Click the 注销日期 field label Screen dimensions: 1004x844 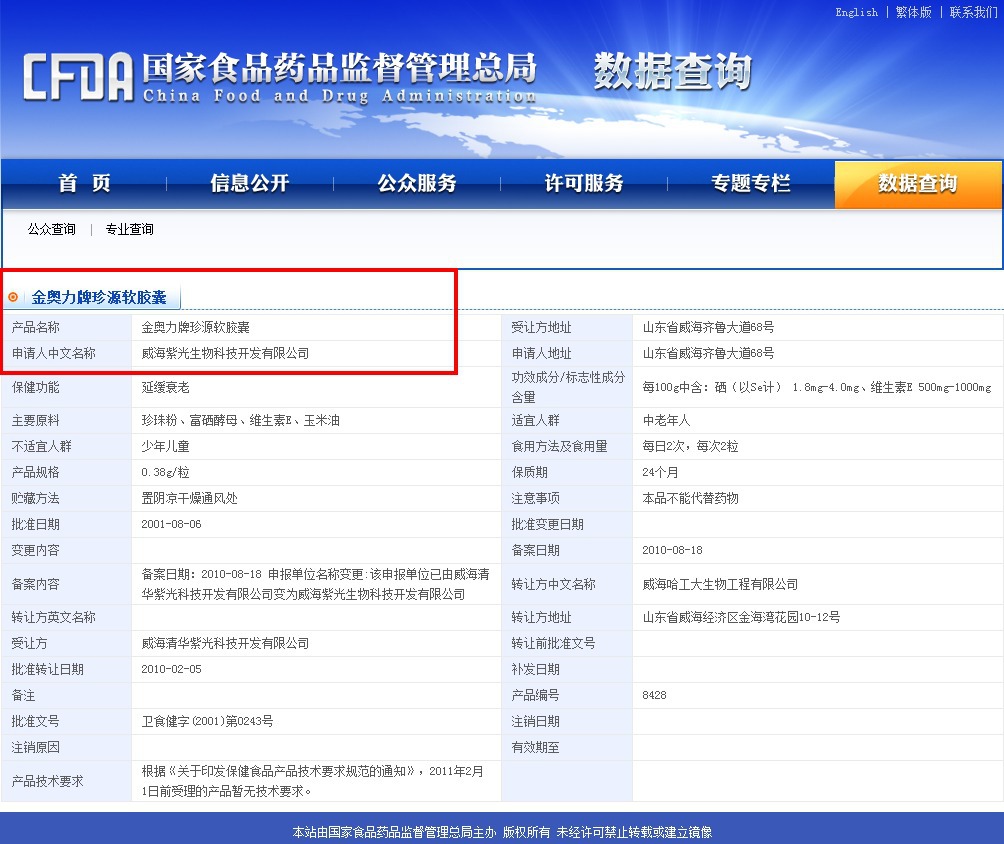[535, 722]
